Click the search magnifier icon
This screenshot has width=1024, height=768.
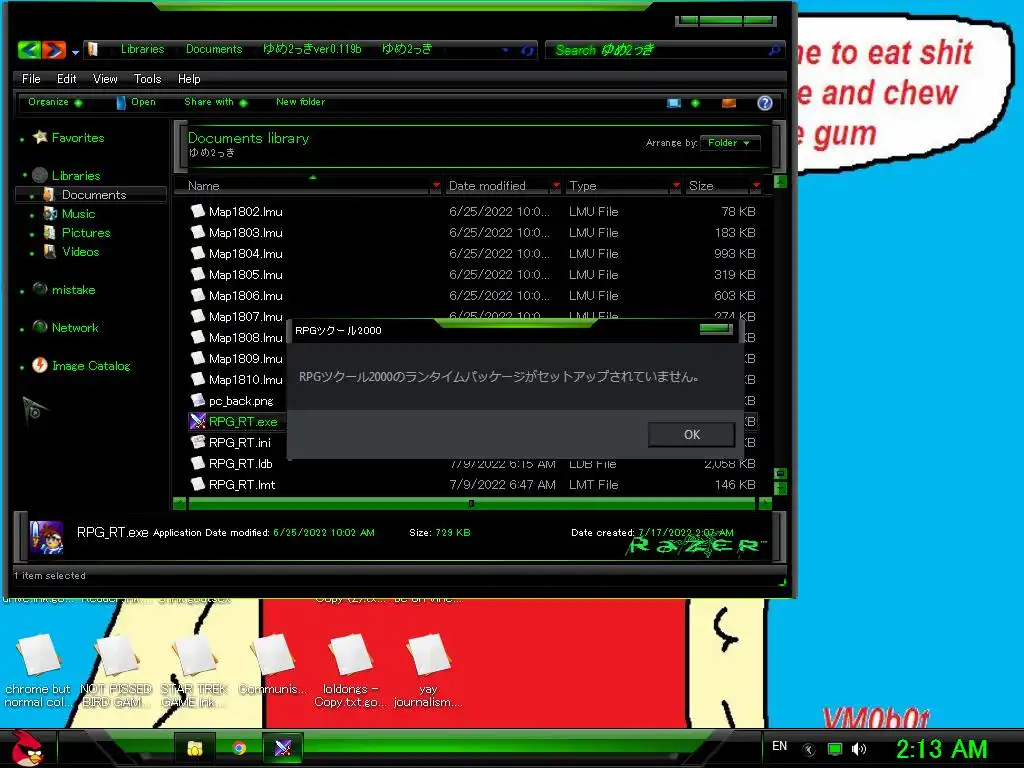click(775, 50)
